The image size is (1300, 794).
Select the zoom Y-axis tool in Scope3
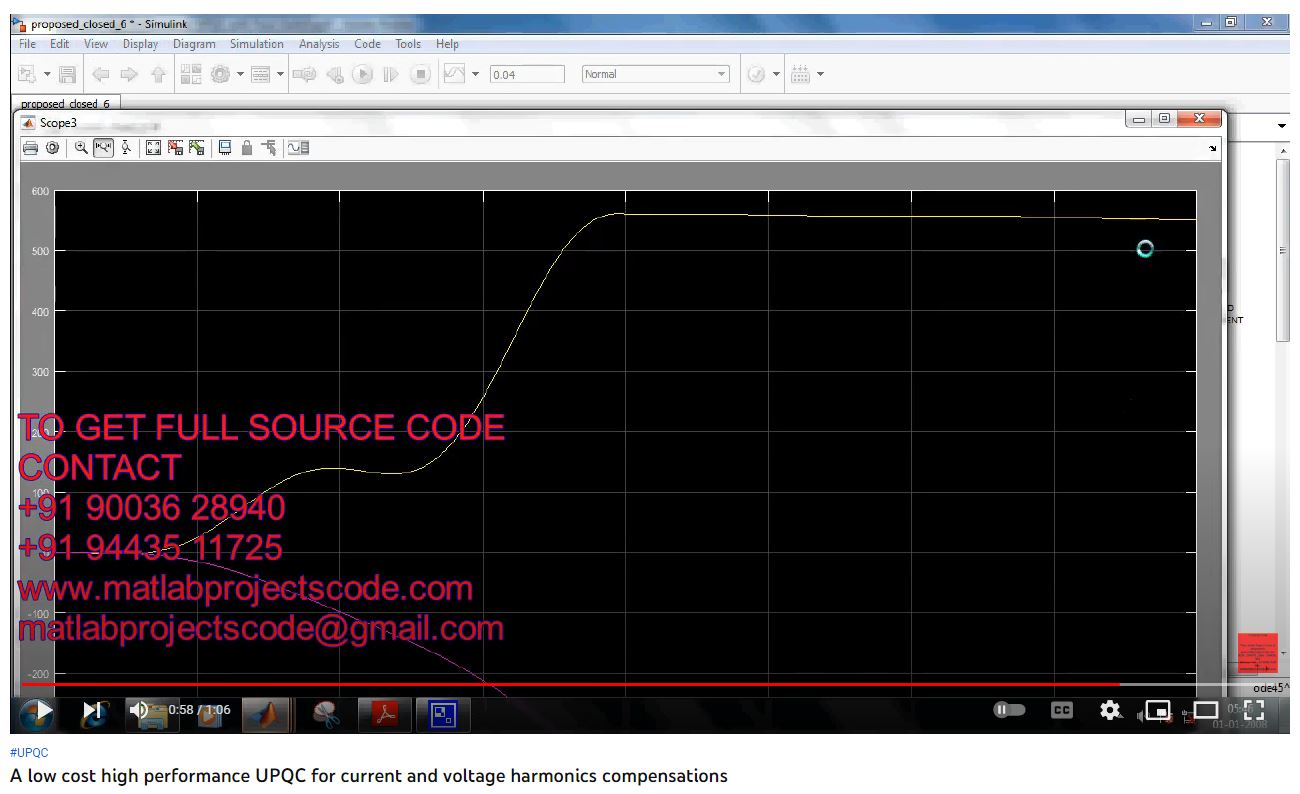pos(126,148)
